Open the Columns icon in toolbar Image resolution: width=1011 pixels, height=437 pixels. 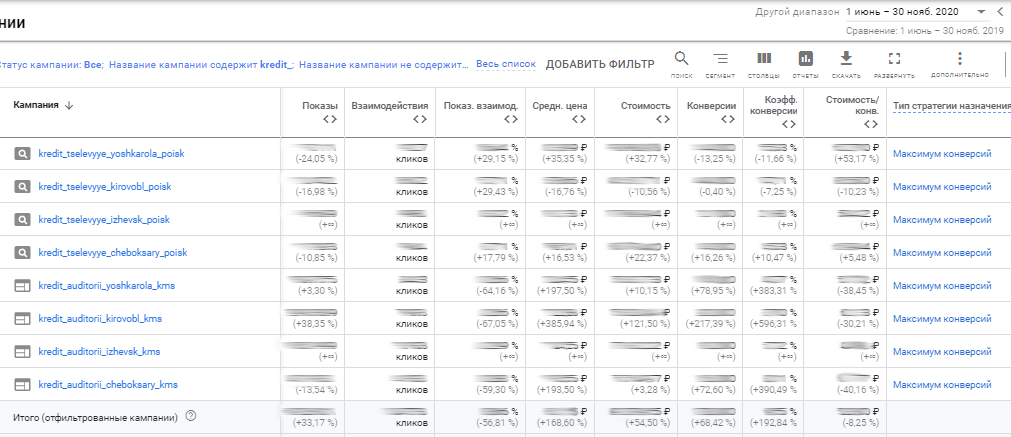764,59
